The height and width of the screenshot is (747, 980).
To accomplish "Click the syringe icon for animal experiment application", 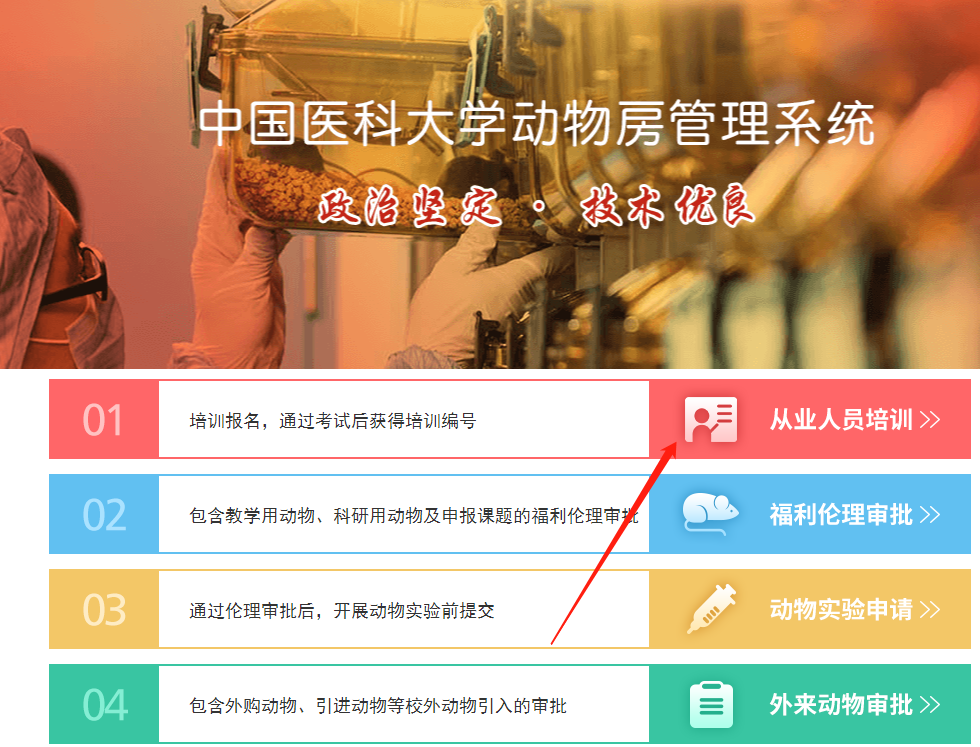I will point(711,609).
